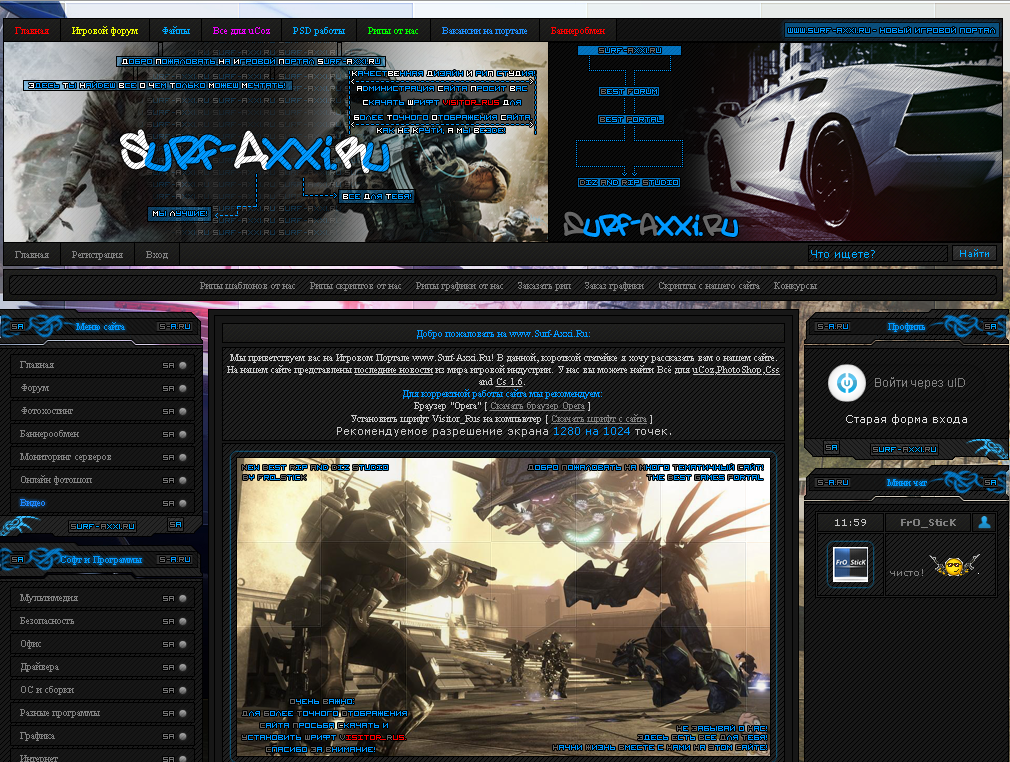Click the large game artwork image
Viewport: 1010px width, 762px height.
pyautogui.click(x=504, y=607)
